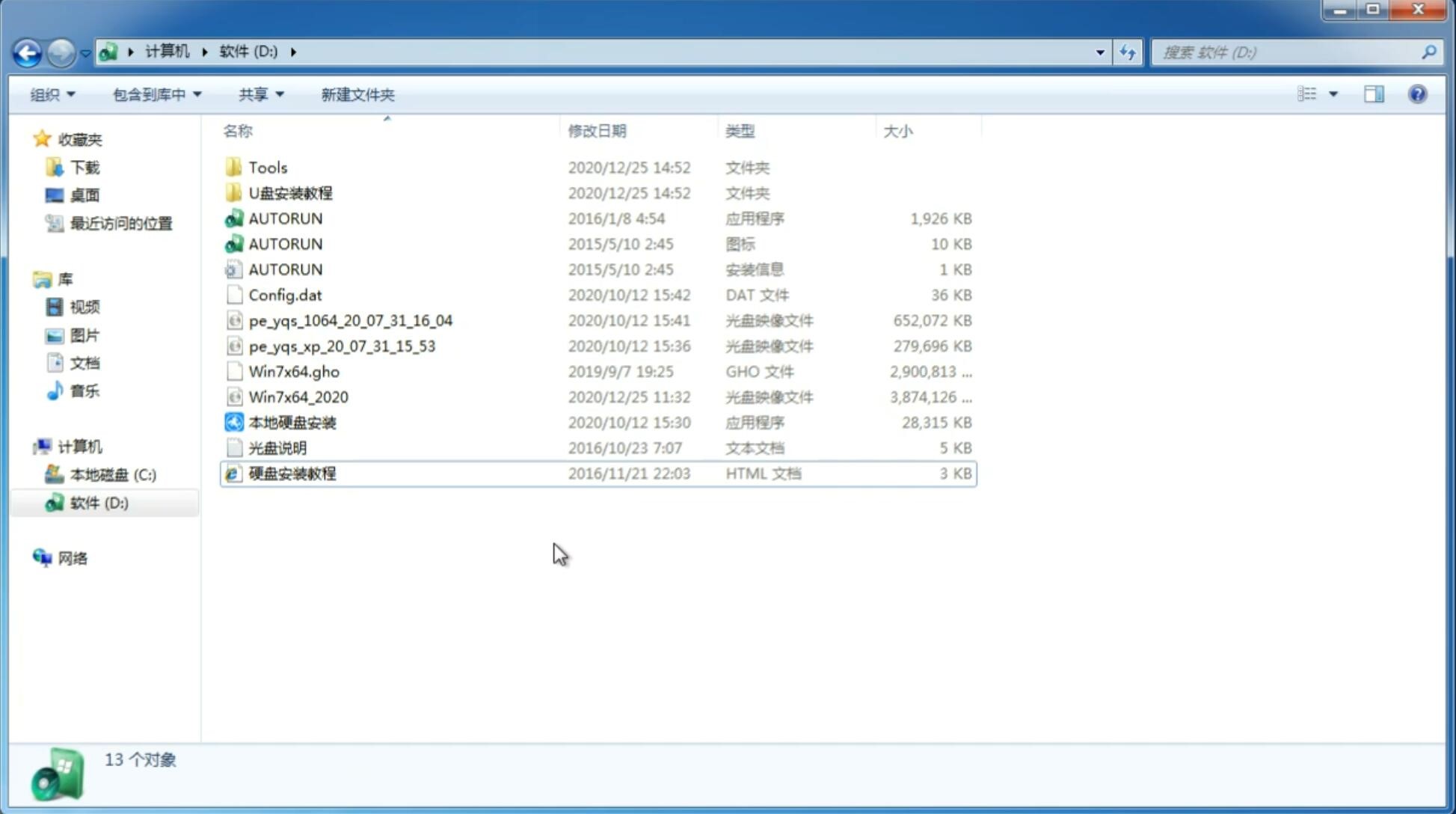Expand the address bar path dropdown
Viewport: 1456px width, 814px height.
1100,51
